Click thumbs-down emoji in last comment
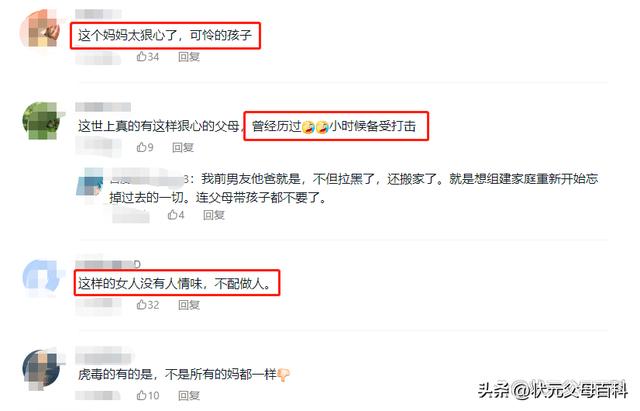The height and width of the screenshot is (411, 640). coord(283,375)
